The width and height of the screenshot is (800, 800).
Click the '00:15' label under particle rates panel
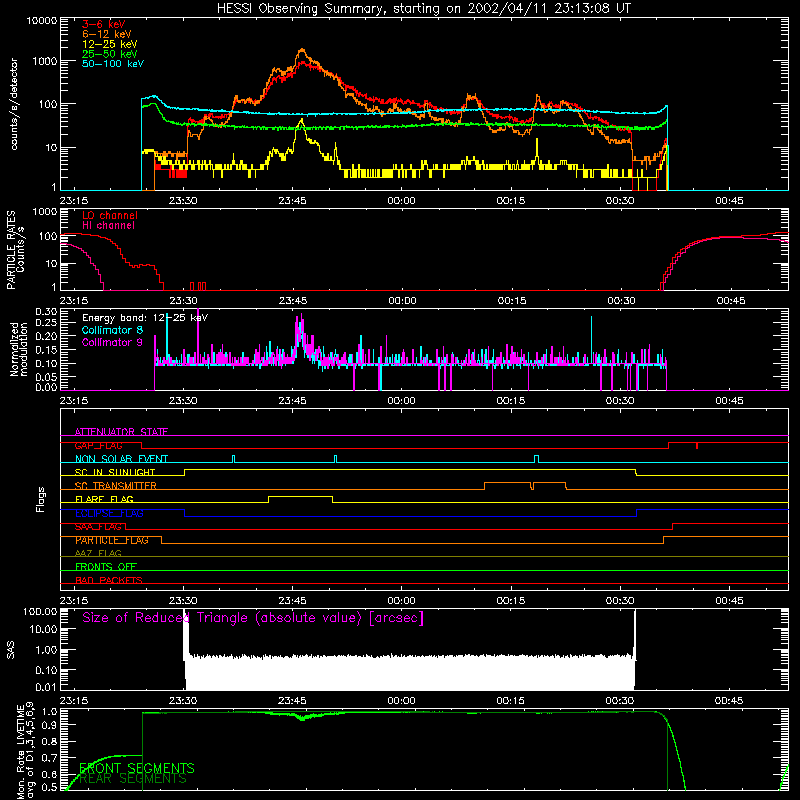(x=512, y=301)
